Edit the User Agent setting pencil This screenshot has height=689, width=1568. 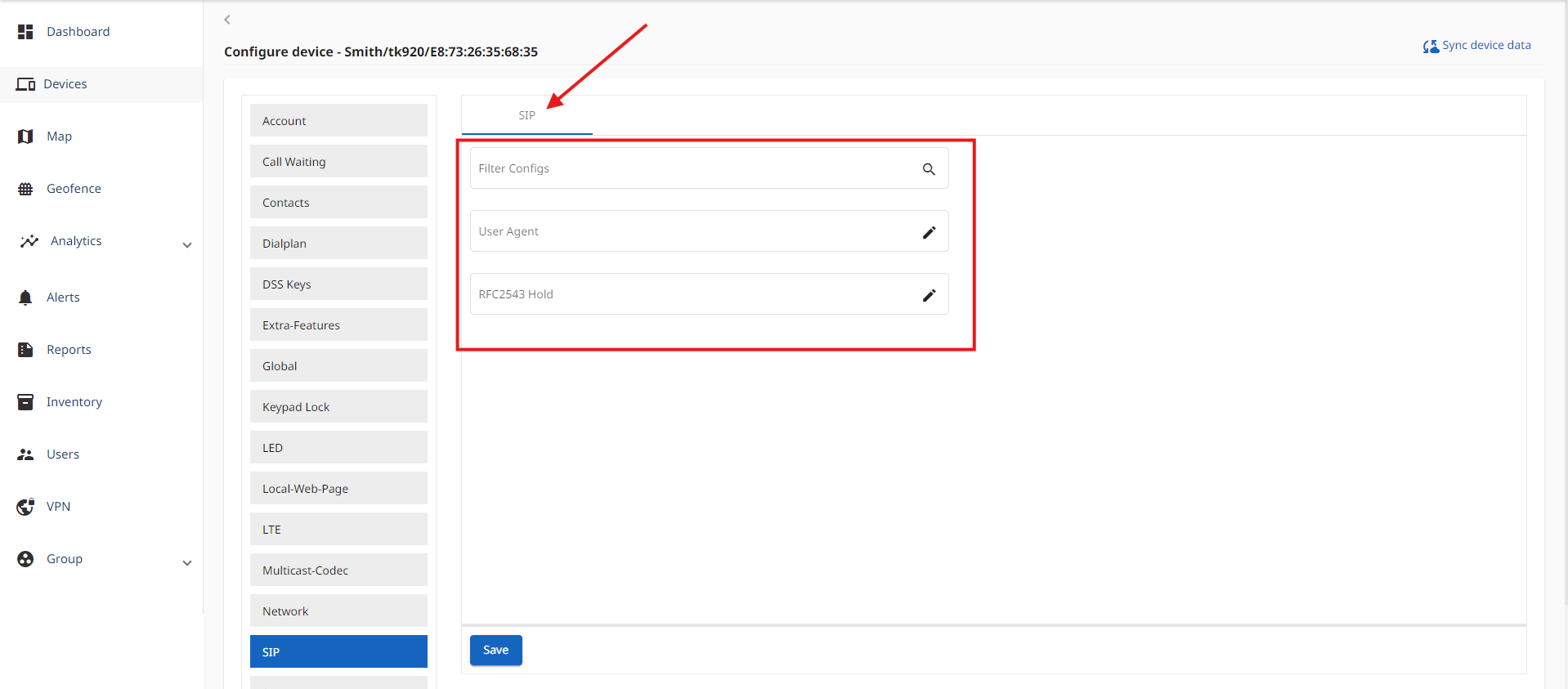point(929,232)
